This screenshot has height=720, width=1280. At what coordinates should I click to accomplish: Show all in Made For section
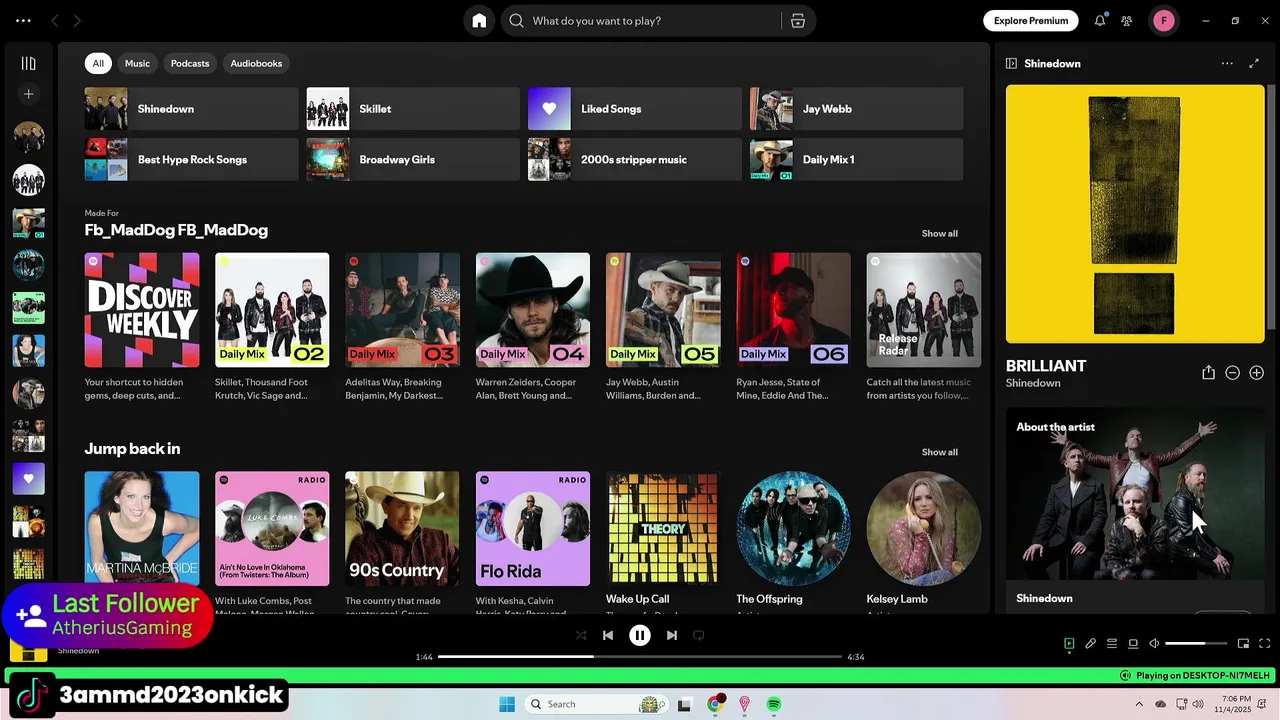point(939,233)
